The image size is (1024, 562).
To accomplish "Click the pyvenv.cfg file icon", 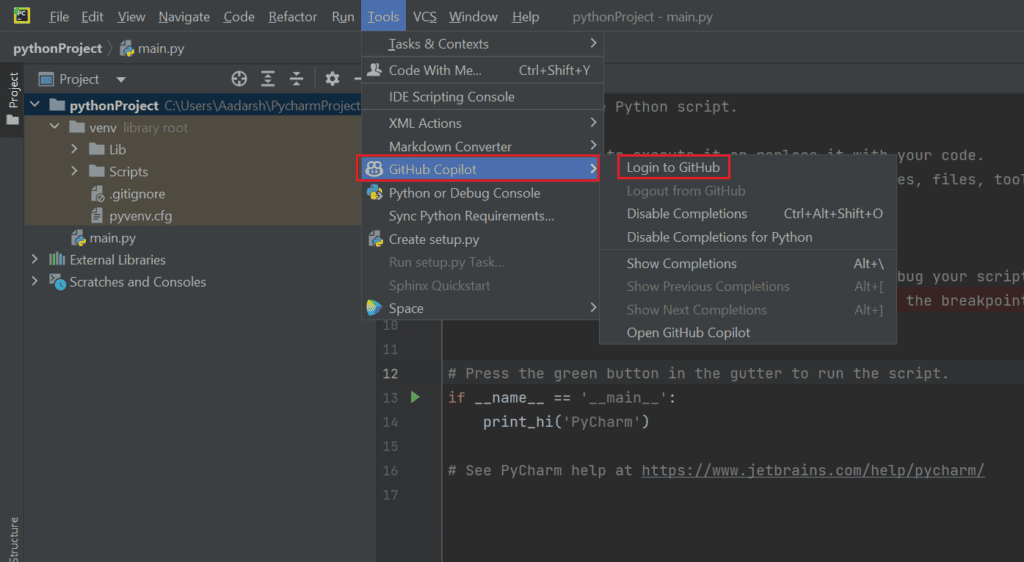I will pos(97,215).
